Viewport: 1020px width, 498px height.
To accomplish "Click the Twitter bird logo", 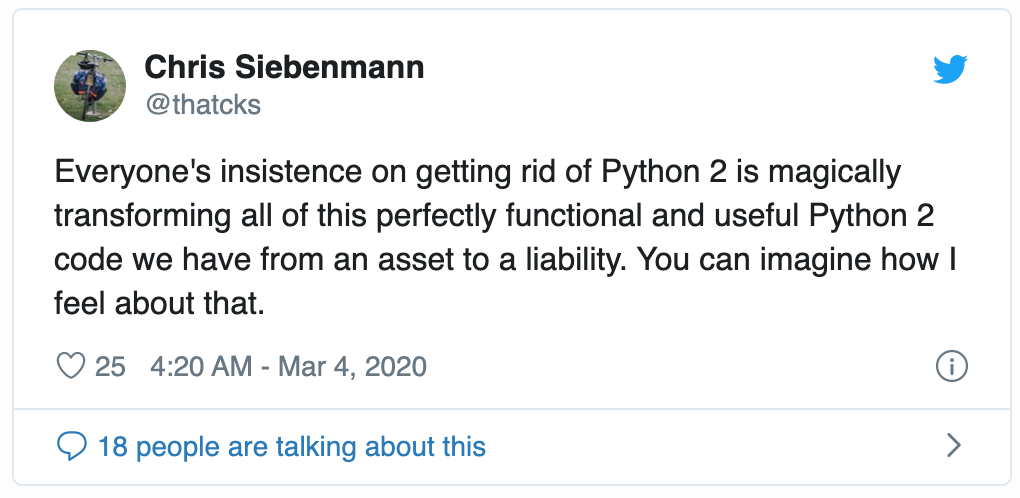I will coord(949,69).
